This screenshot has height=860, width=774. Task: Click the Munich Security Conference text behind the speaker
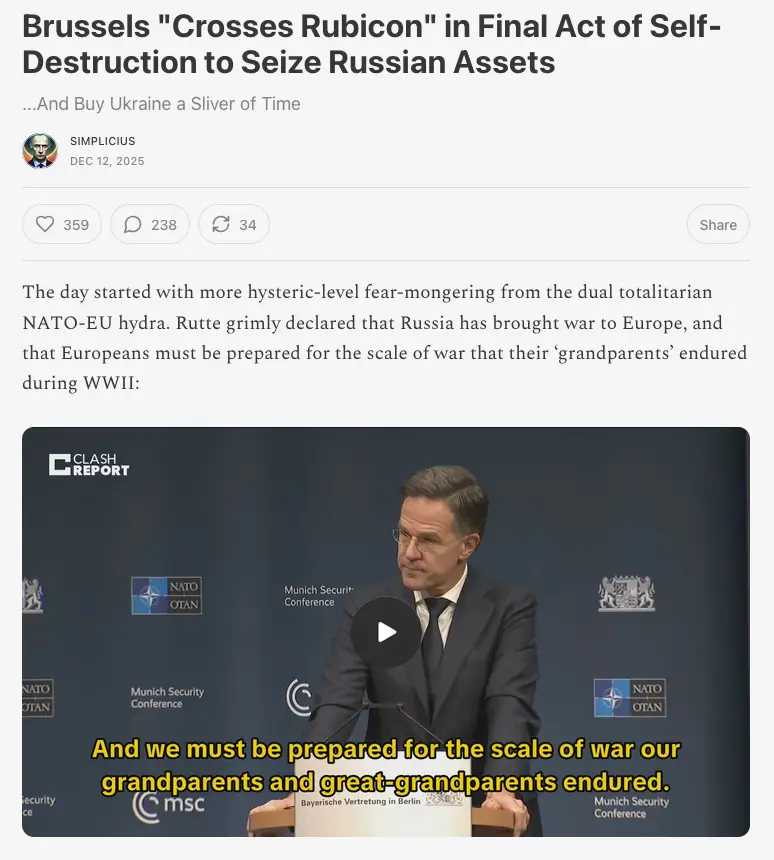pos(319,596)
